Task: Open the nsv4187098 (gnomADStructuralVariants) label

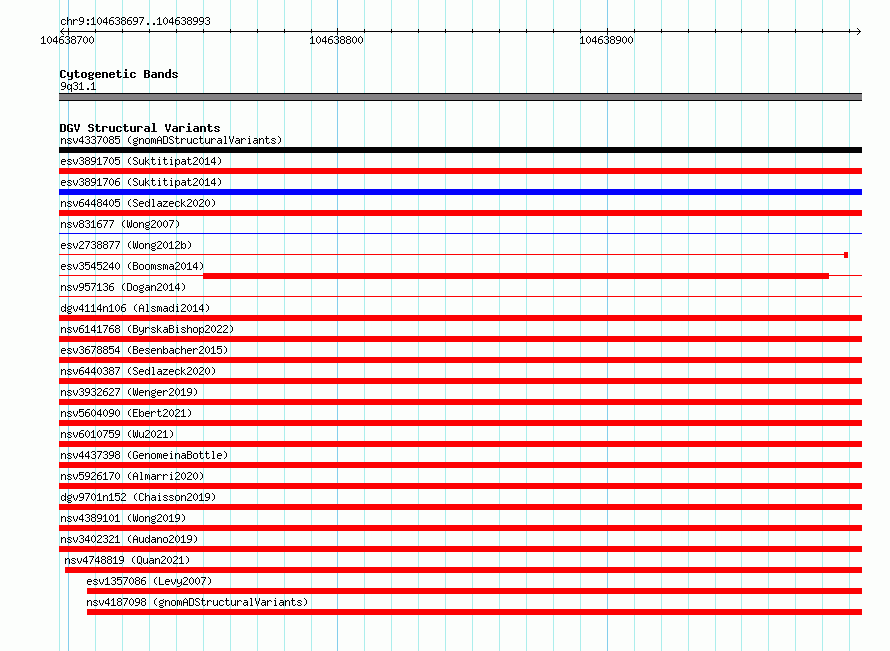Action: [x=197, y=602]
